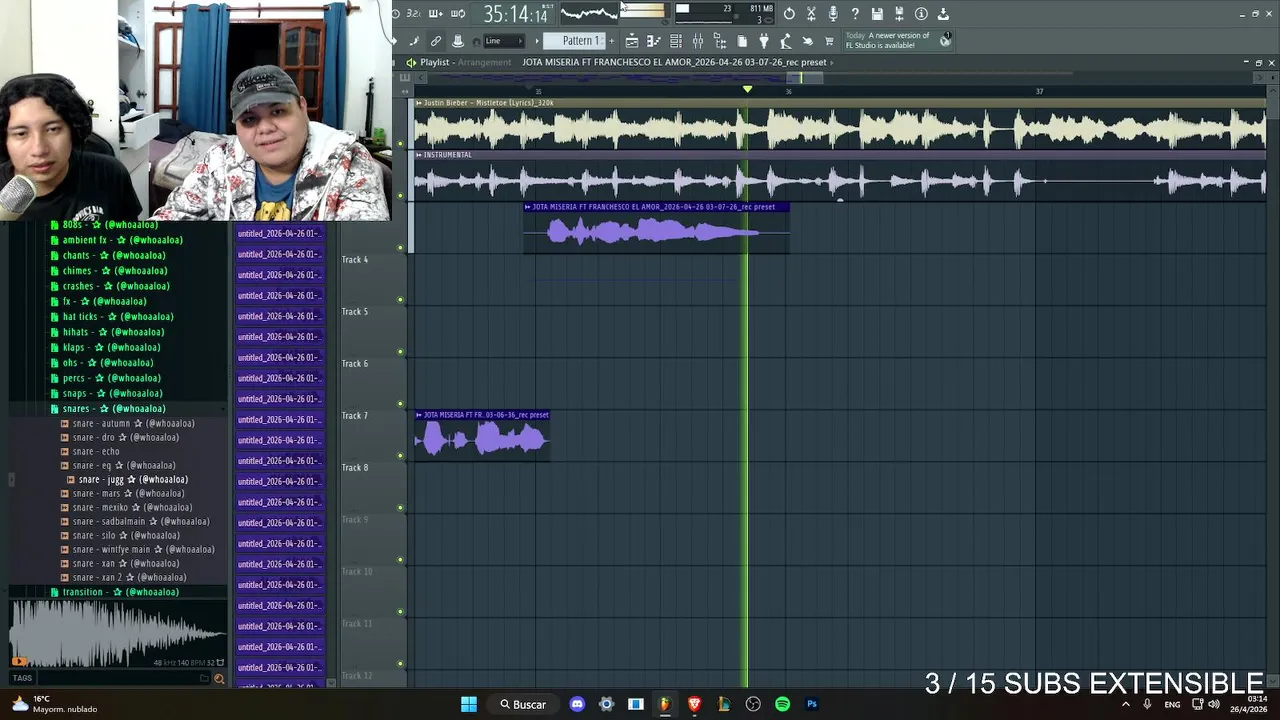Add a new pattern with plus button
This screenshot has height=720, width=1280.
click(x=612, y=41)
